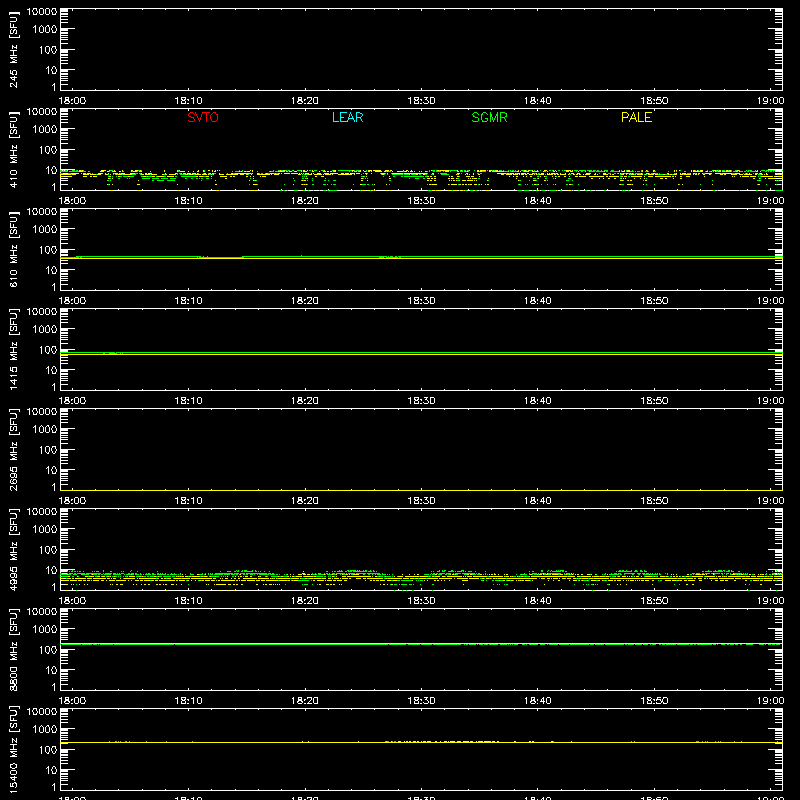The height and width of the screenshot is (800, 800).
Task: Click 18:30 under the 245 MHz panel
Action: (421, 101)
